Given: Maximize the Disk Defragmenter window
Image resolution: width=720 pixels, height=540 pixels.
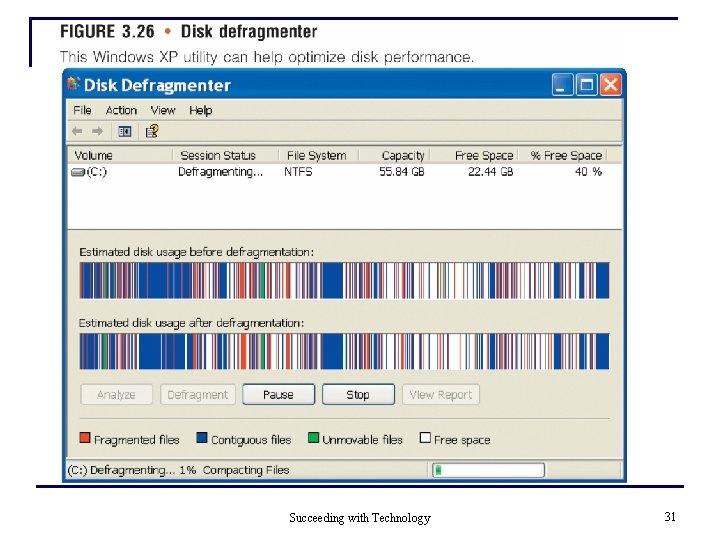Looking at the screenshot, I should pyautogui.click(x=586, y=85).
